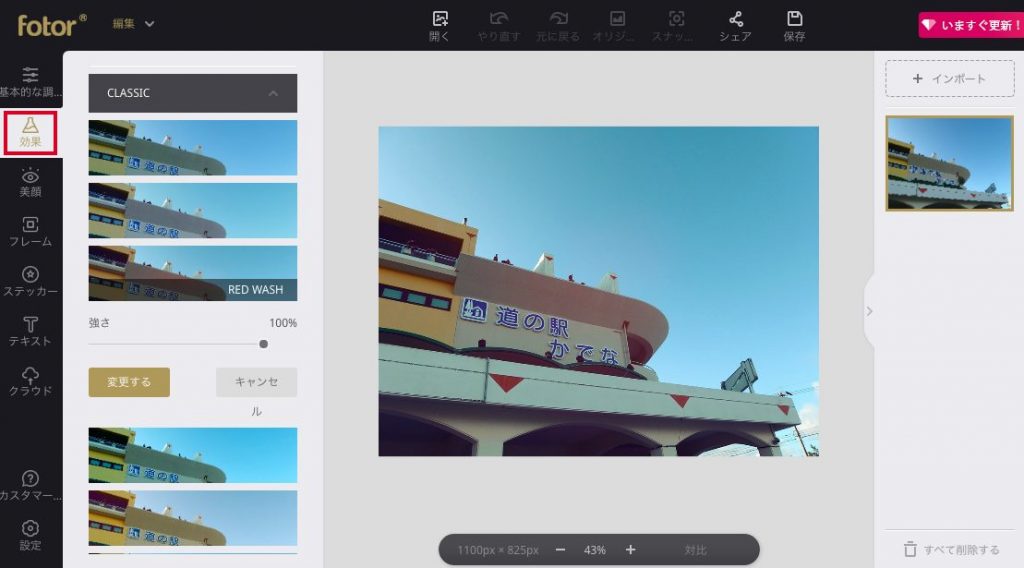Select the warm-toned effect thumbnail at the bottom of the list
This screenshot has width=1024, height=568.
tap(193, 518)
